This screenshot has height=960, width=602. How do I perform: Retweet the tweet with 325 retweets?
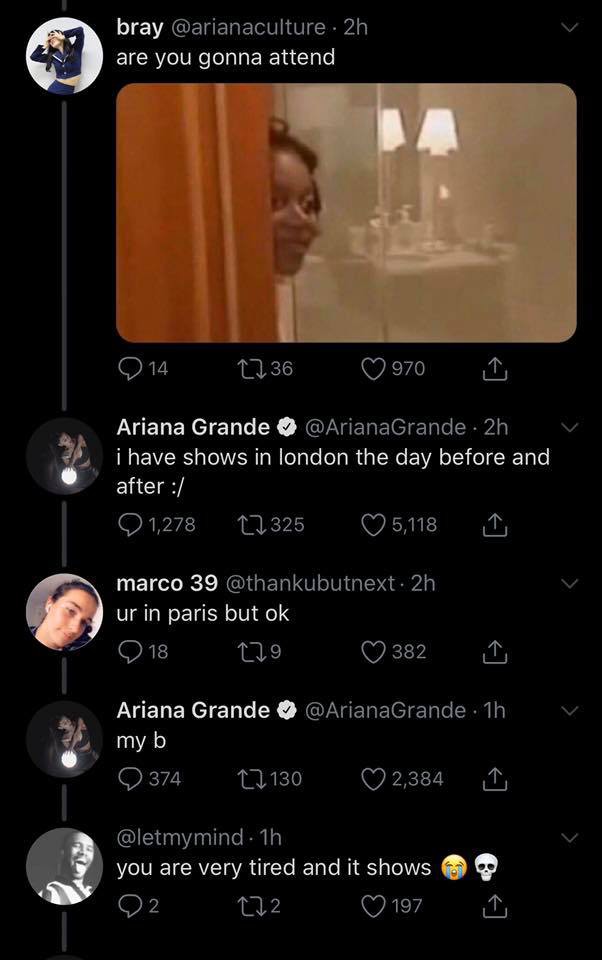249,525
